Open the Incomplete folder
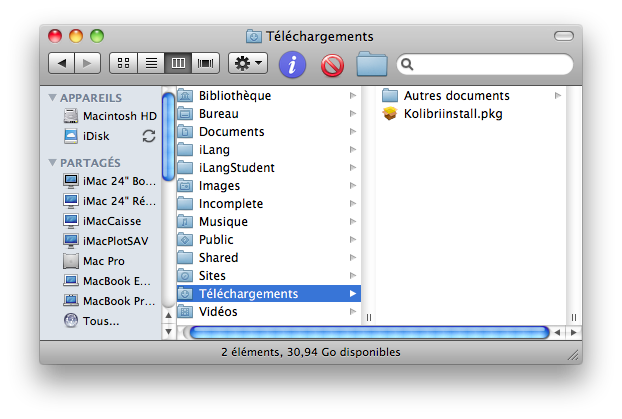The width and height of the screenshot is (622, 419). point(269,204)
